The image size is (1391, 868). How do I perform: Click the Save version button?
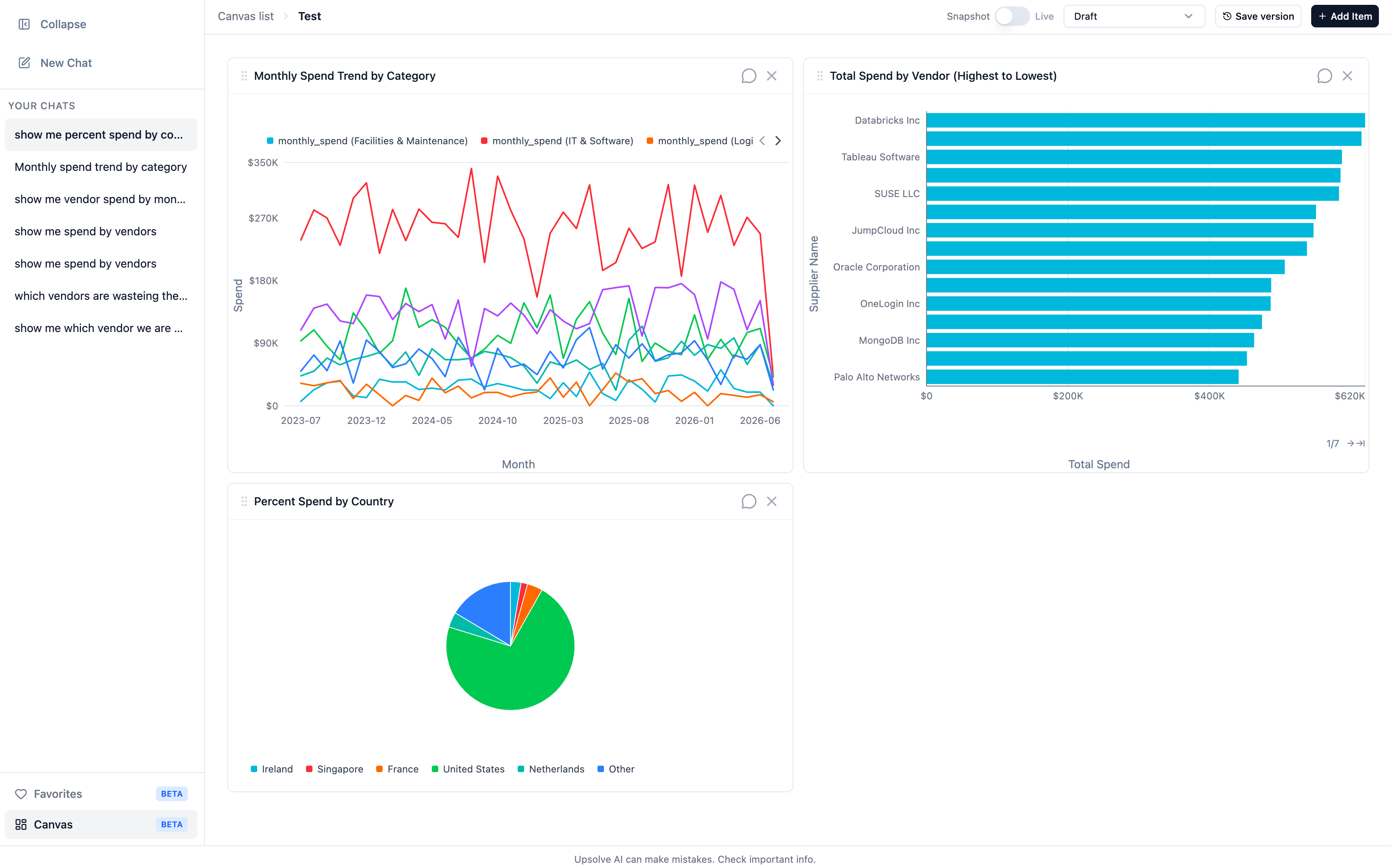(x=1258, y=16)
